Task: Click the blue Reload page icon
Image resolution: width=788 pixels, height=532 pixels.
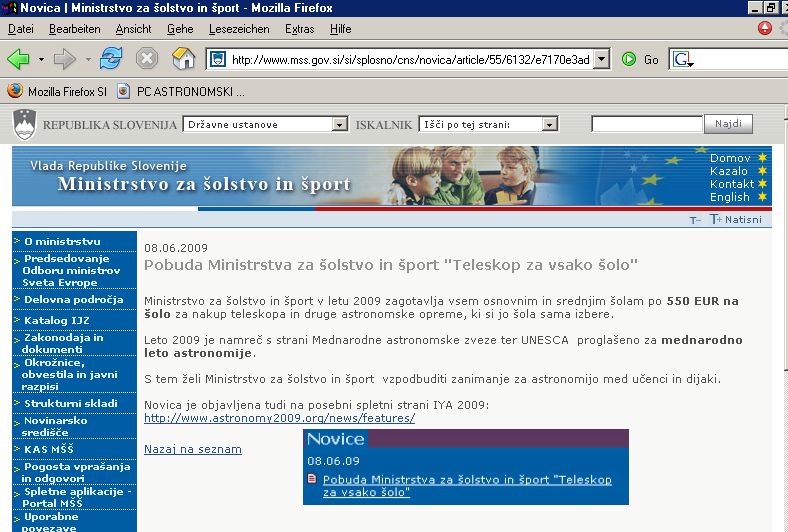Action: [110, 60]
